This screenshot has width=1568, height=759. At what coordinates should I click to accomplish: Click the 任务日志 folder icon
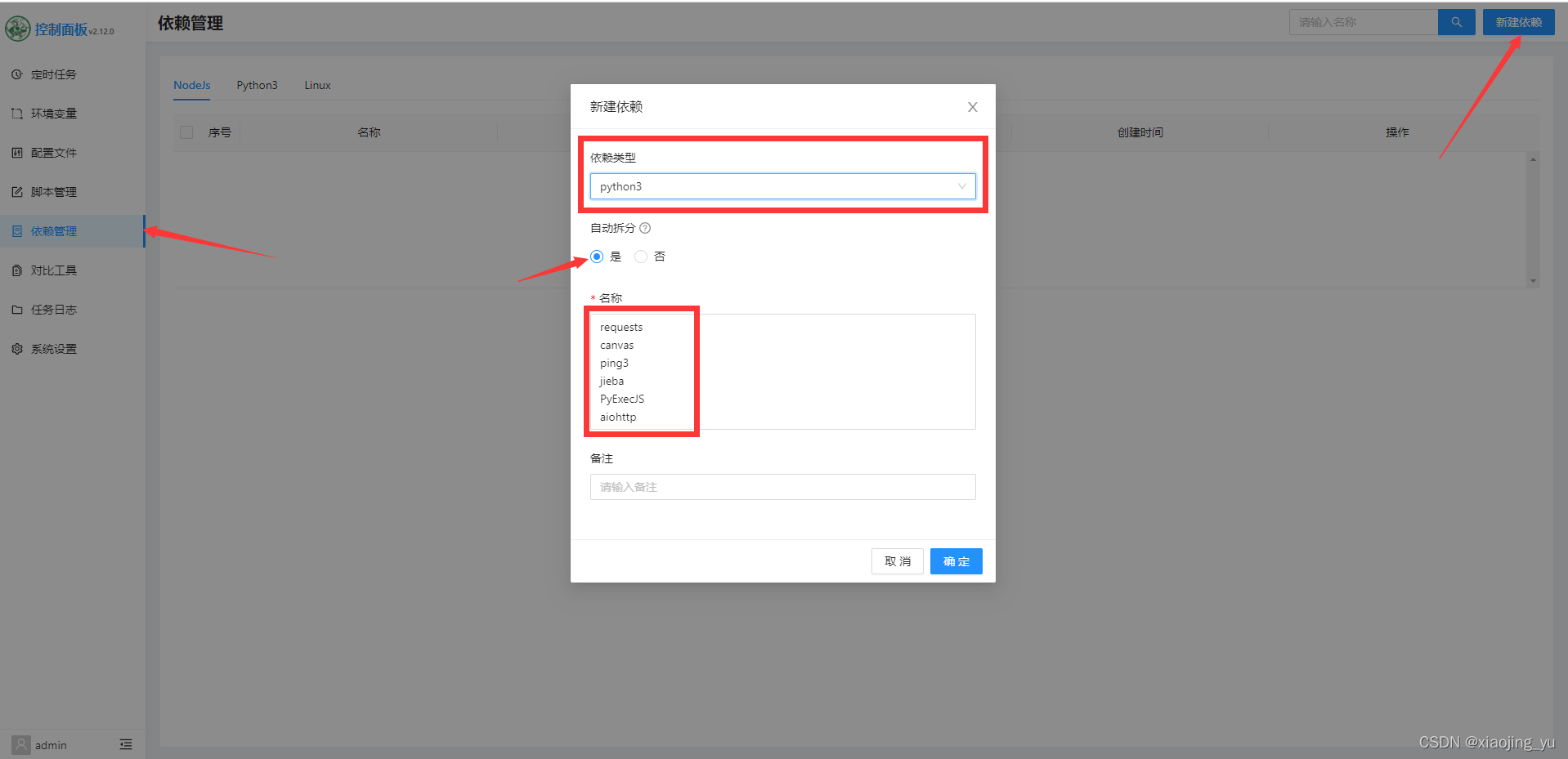(17, 310)
